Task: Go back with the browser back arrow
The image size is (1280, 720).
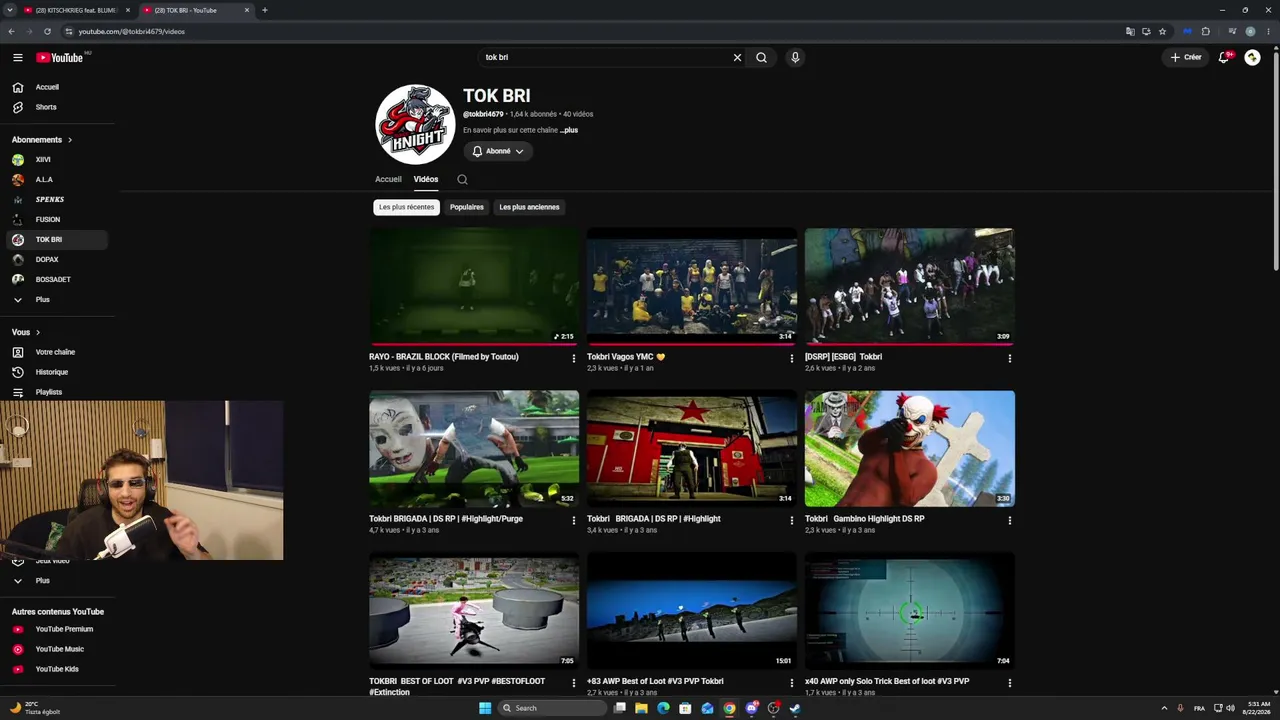Action: (12, 31)
